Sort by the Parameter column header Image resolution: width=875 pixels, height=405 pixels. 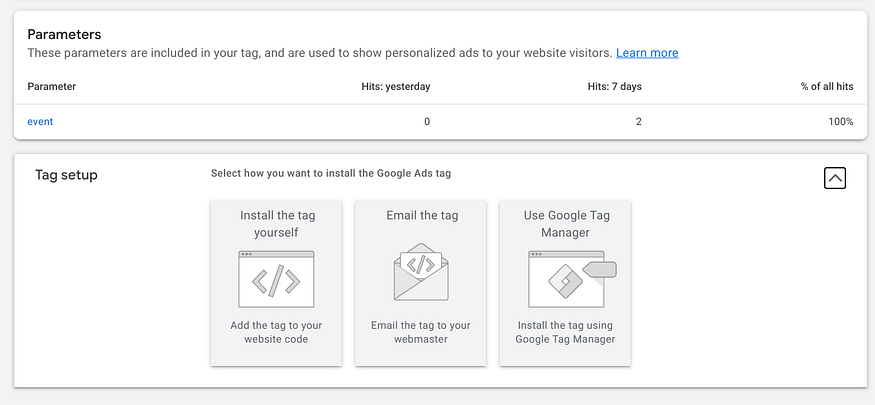[52, 86]
